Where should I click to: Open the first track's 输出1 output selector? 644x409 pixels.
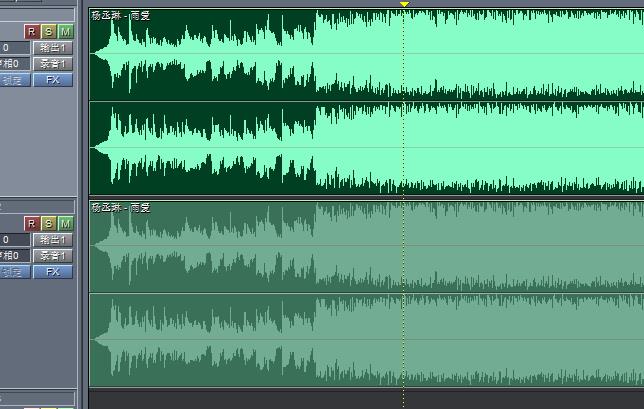53,48
